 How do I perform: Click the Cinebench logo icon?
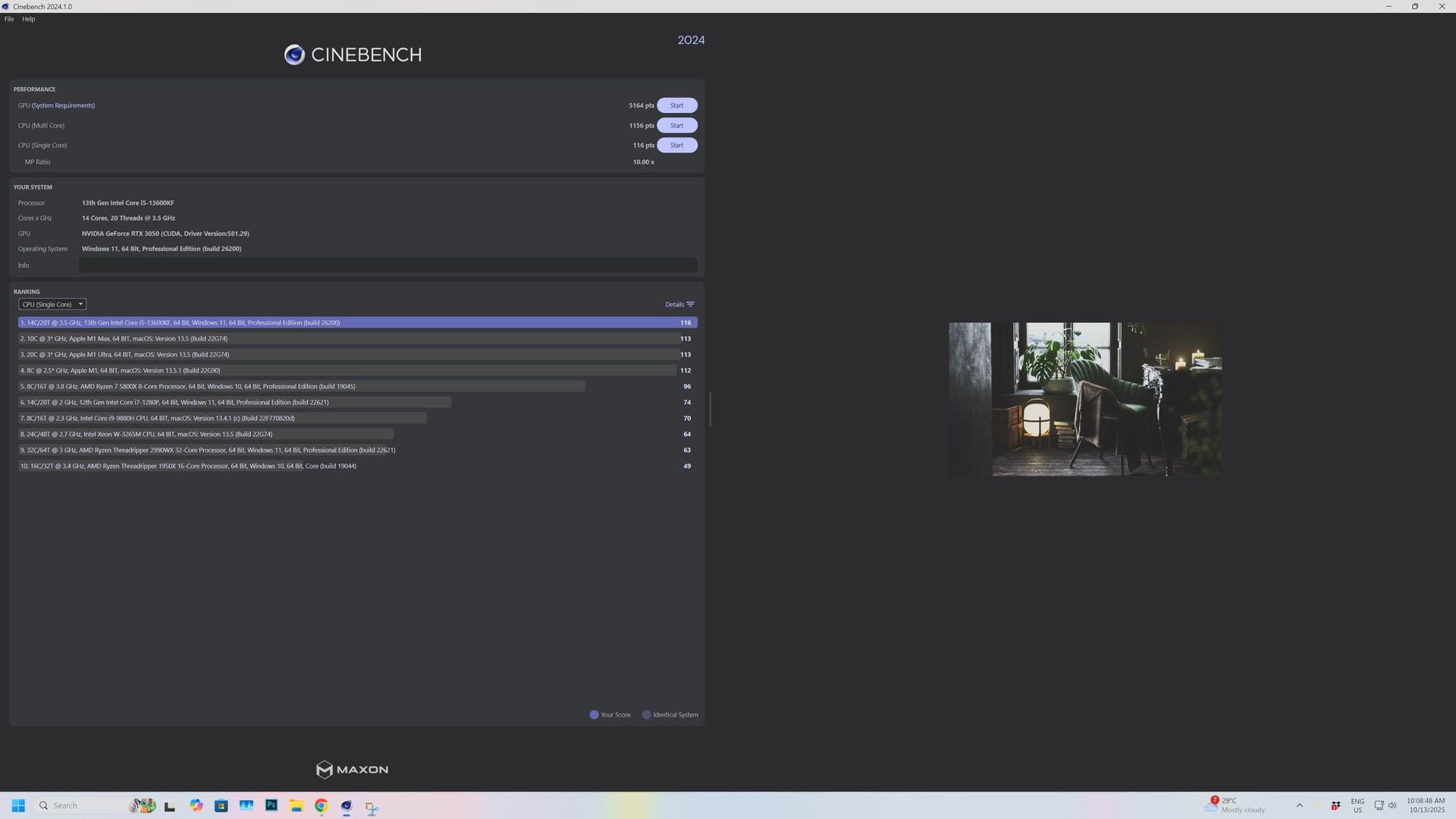(294, 55)
